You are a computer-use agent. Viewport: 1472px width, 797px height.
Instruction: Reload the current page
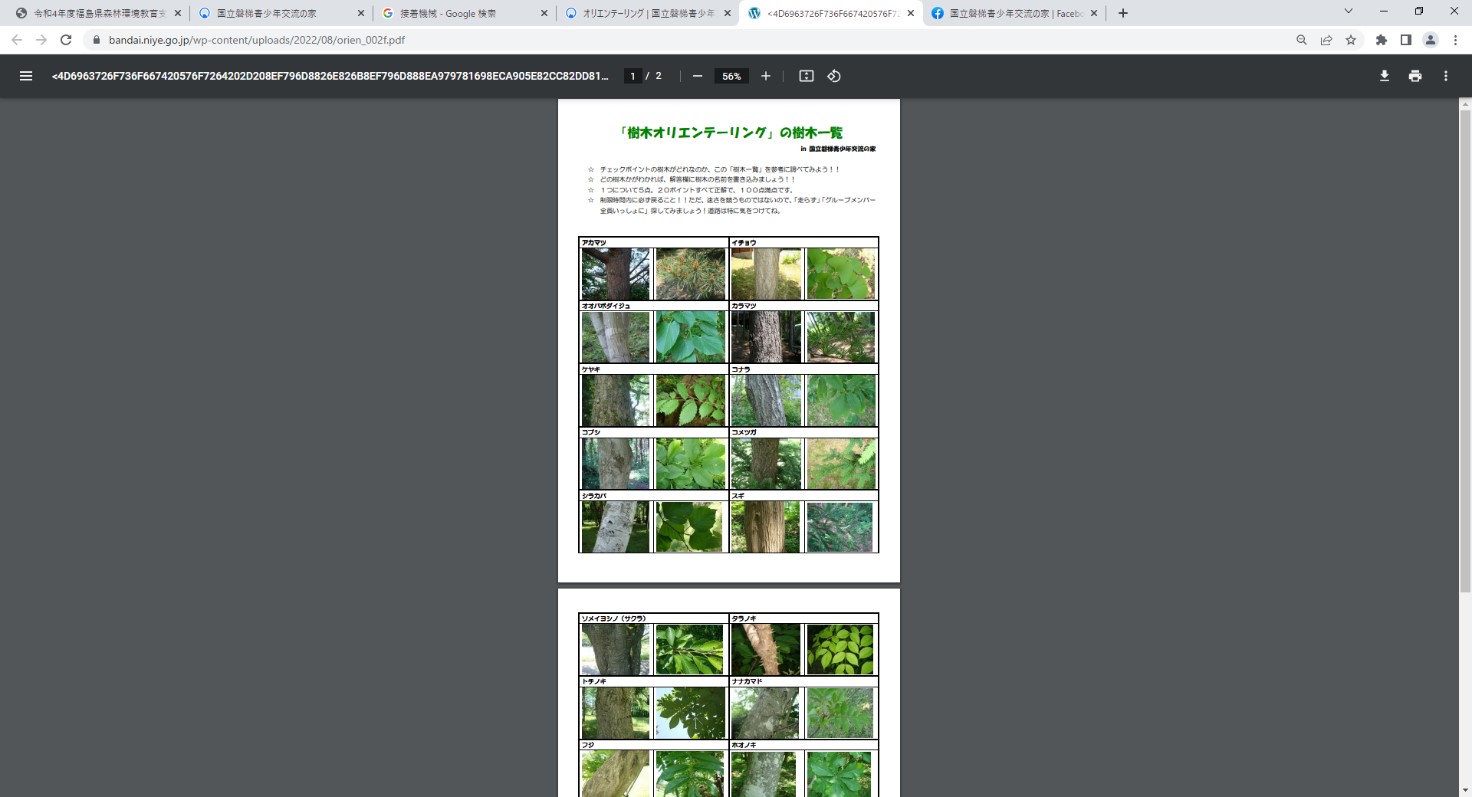pyautogui.click(x=66, y=40)
